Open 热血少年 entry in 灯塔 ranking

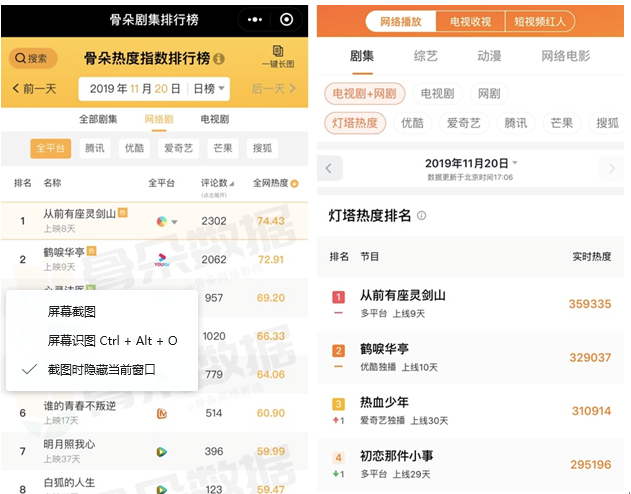(470, 411)
